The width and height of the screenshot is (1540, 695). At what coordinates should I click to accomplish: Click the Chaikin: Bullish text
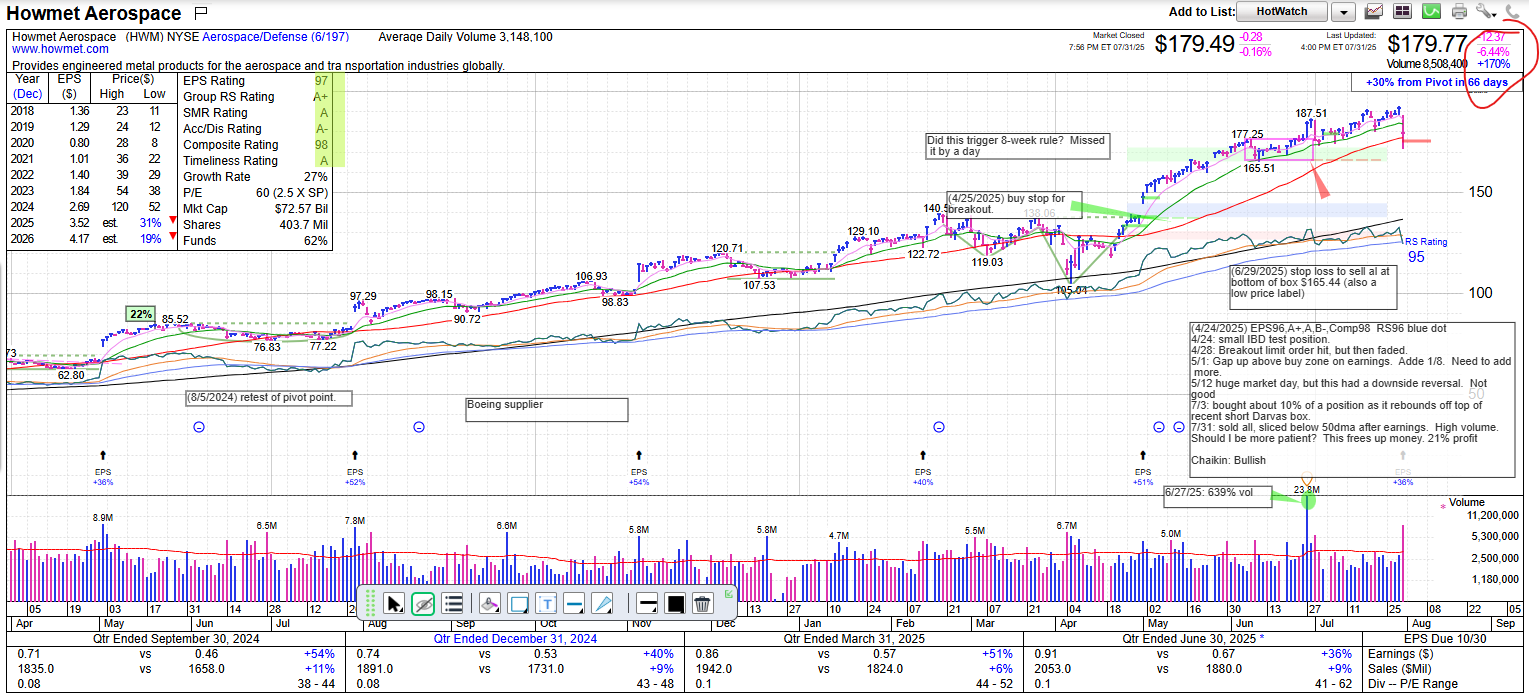[x=1228, y=460]
